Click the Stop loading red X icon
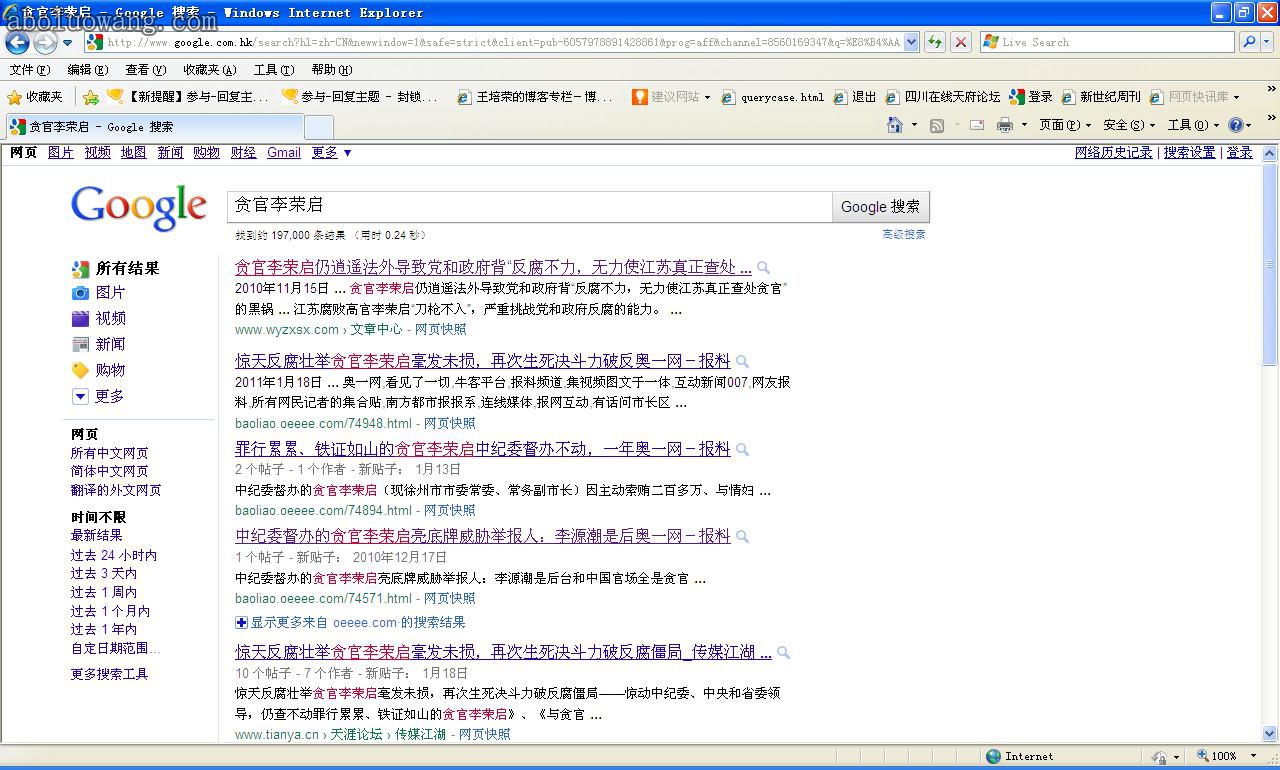The width and height of the screenshot is (1280, 770). click(x=960, y=42)
